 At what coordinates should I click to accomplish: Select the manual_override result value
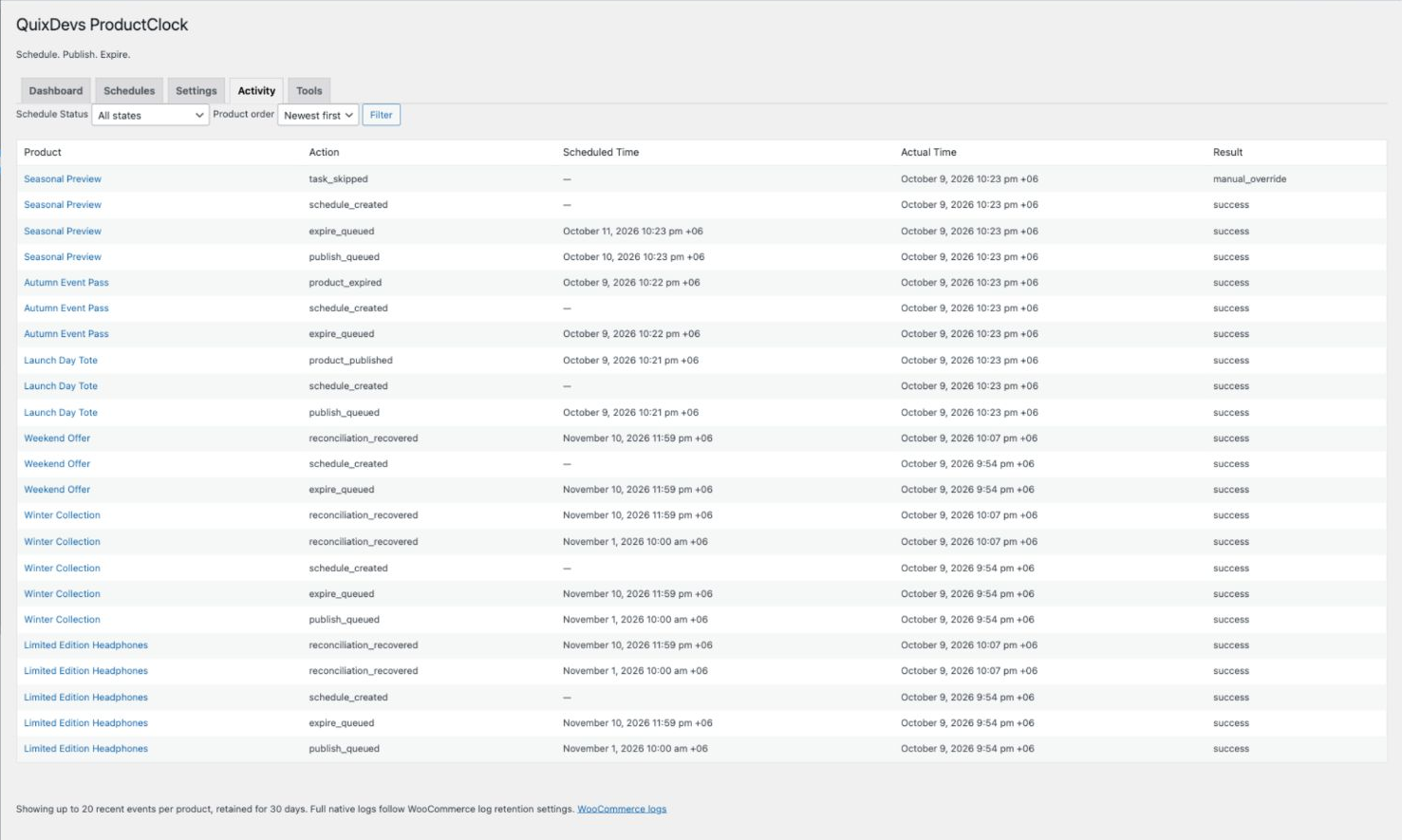pos(1249,178)
